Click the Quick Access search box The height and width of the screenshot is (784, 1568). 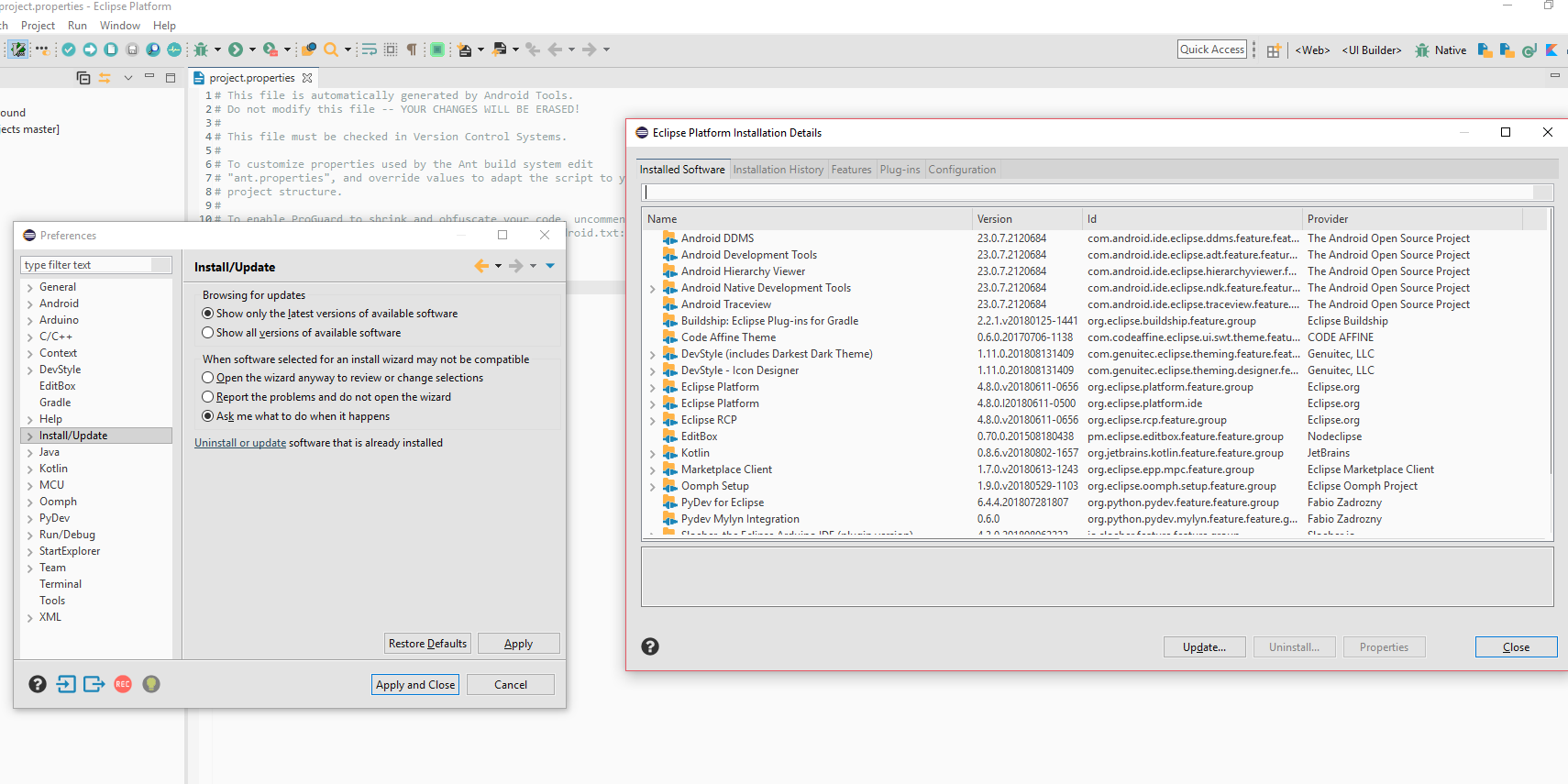click(1212, 50)
